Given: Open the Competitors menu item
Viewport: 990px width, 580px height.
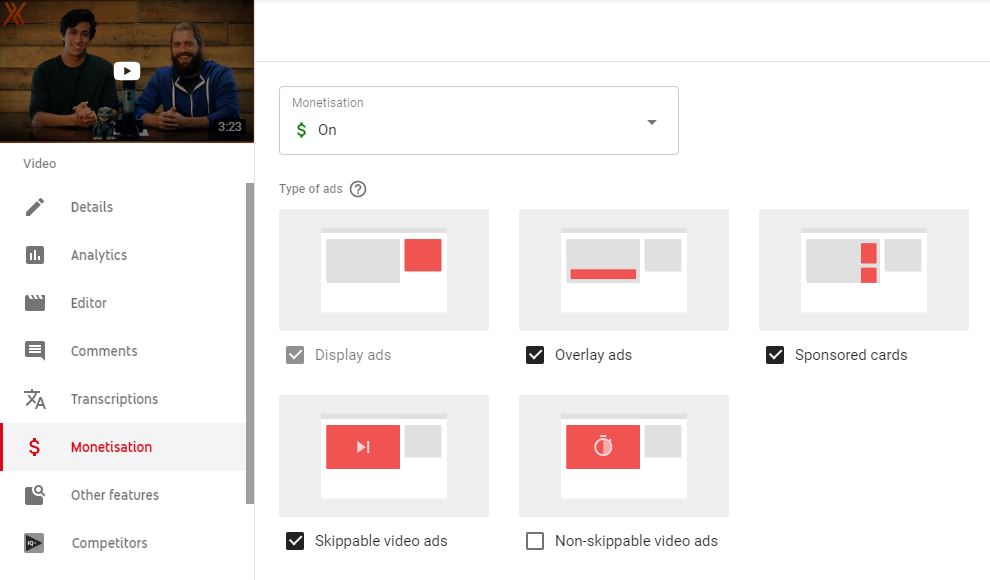Looking at the screenshot, I should point(123,543).
